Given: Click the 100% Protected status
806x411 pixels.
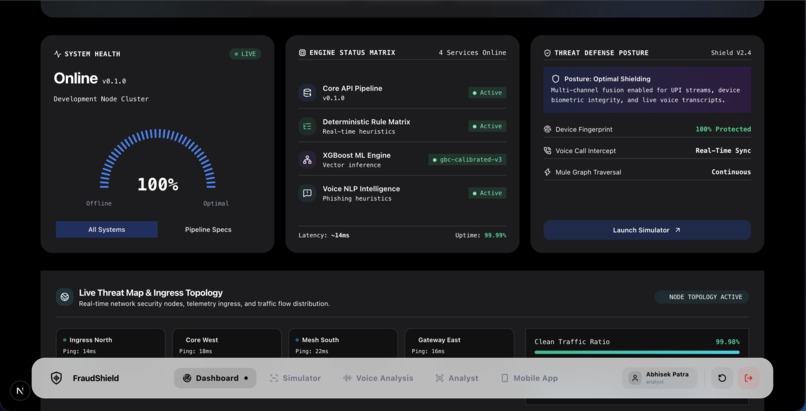Looking at the screenshot, I should [723, 129].
